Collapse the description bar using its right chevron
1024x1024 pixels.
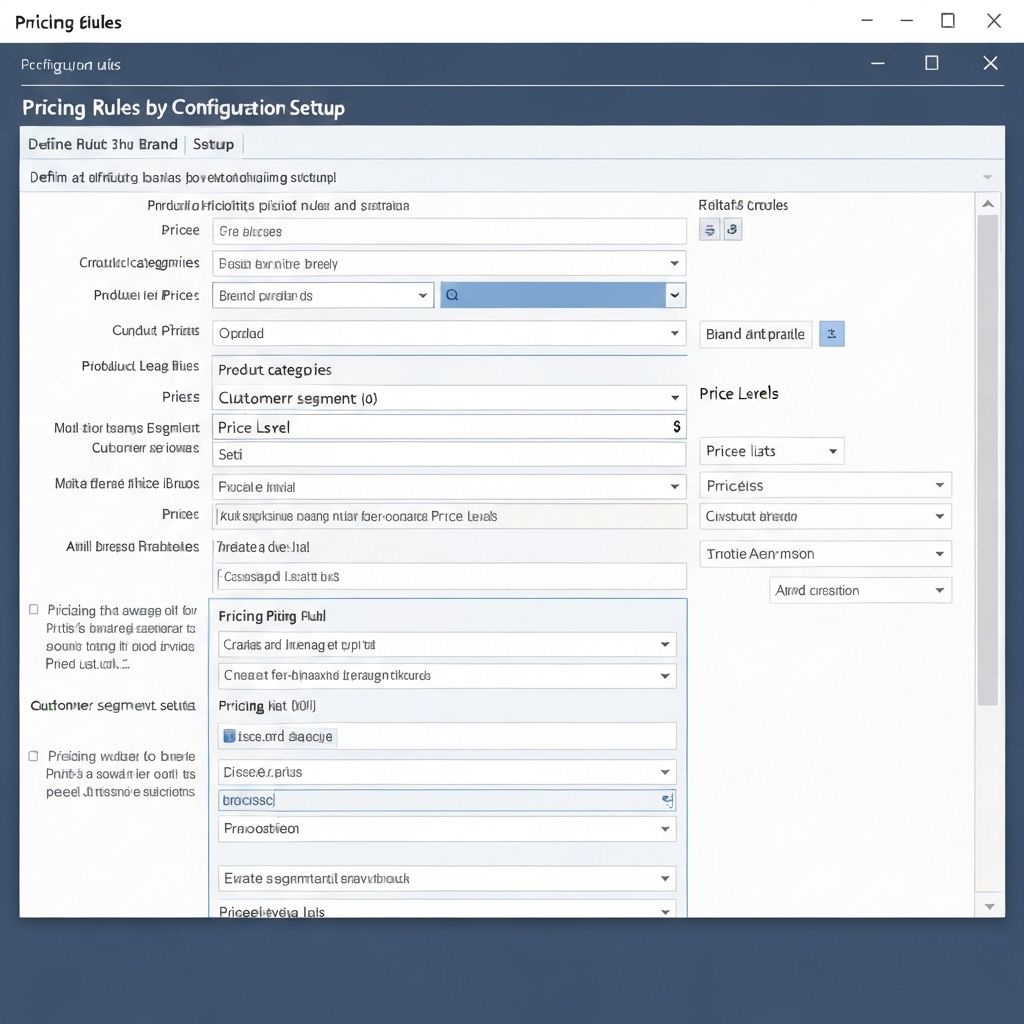click(988, 177)
